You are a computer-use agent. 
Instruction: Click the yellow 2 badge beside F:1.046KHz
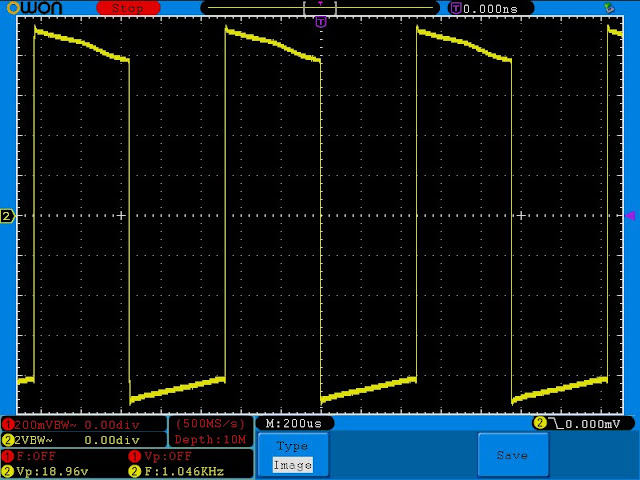tap(135, 471)
